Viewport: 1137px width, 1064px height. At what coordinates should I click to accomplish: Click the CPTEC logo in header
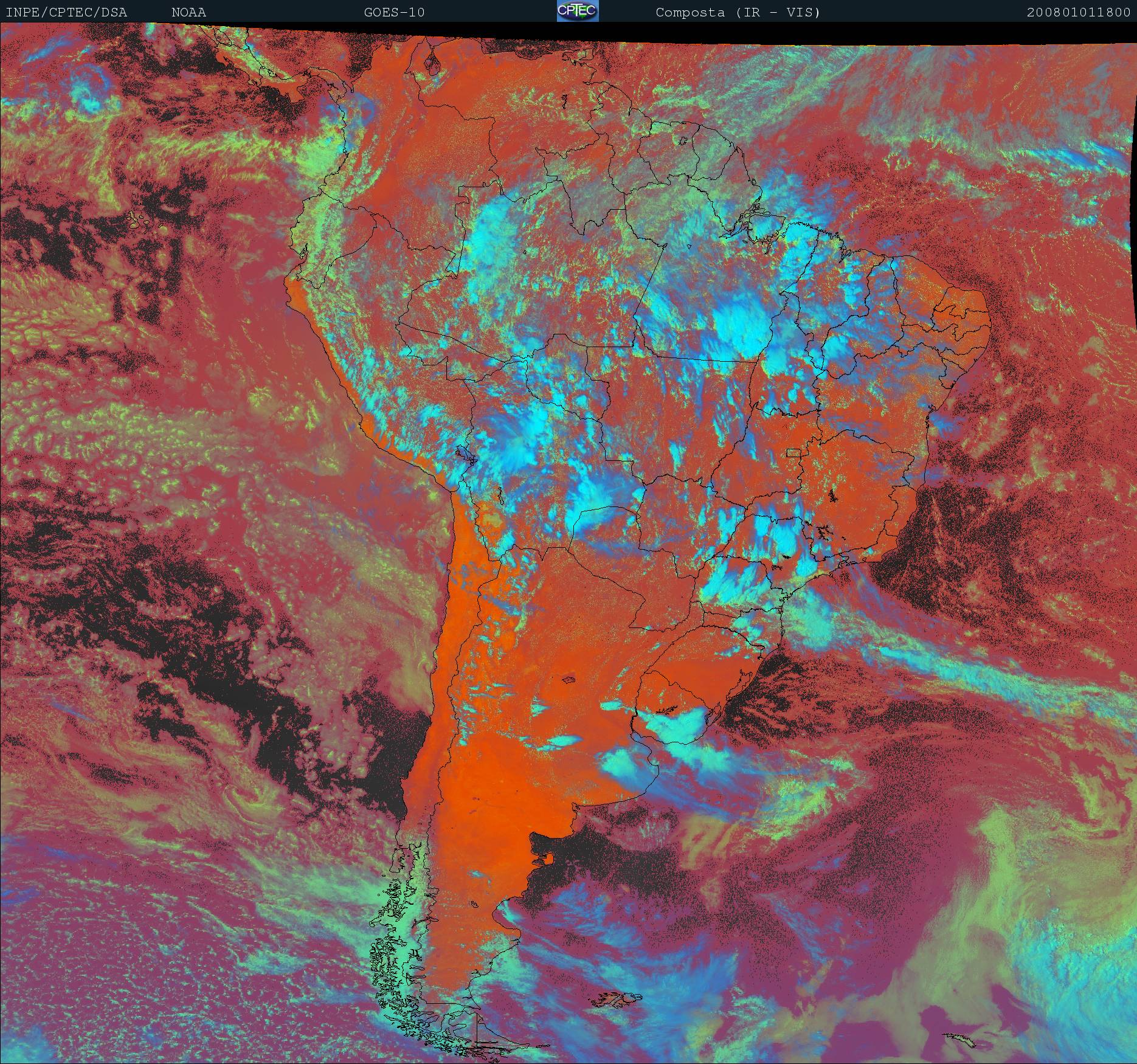click(x=577, y=11)
